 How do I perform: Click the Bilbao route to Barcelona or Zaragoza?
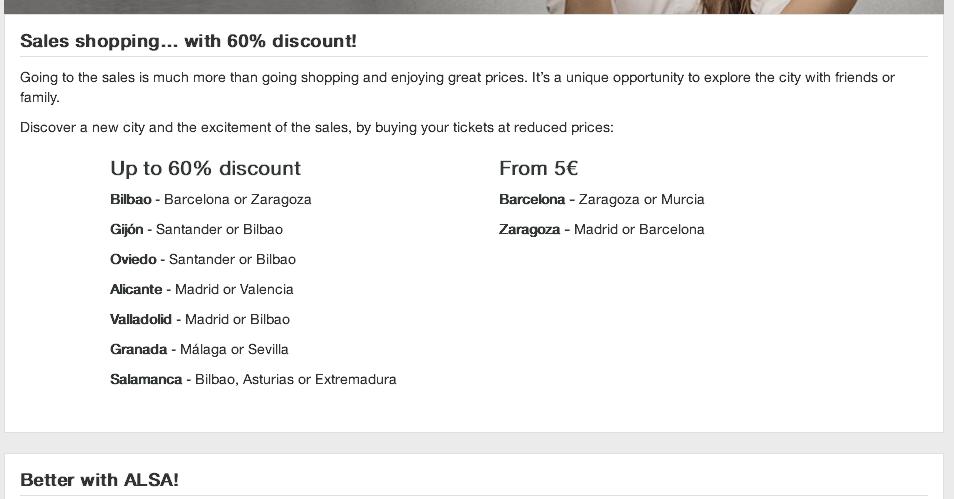pyautogui.click(x=211, y=200)
